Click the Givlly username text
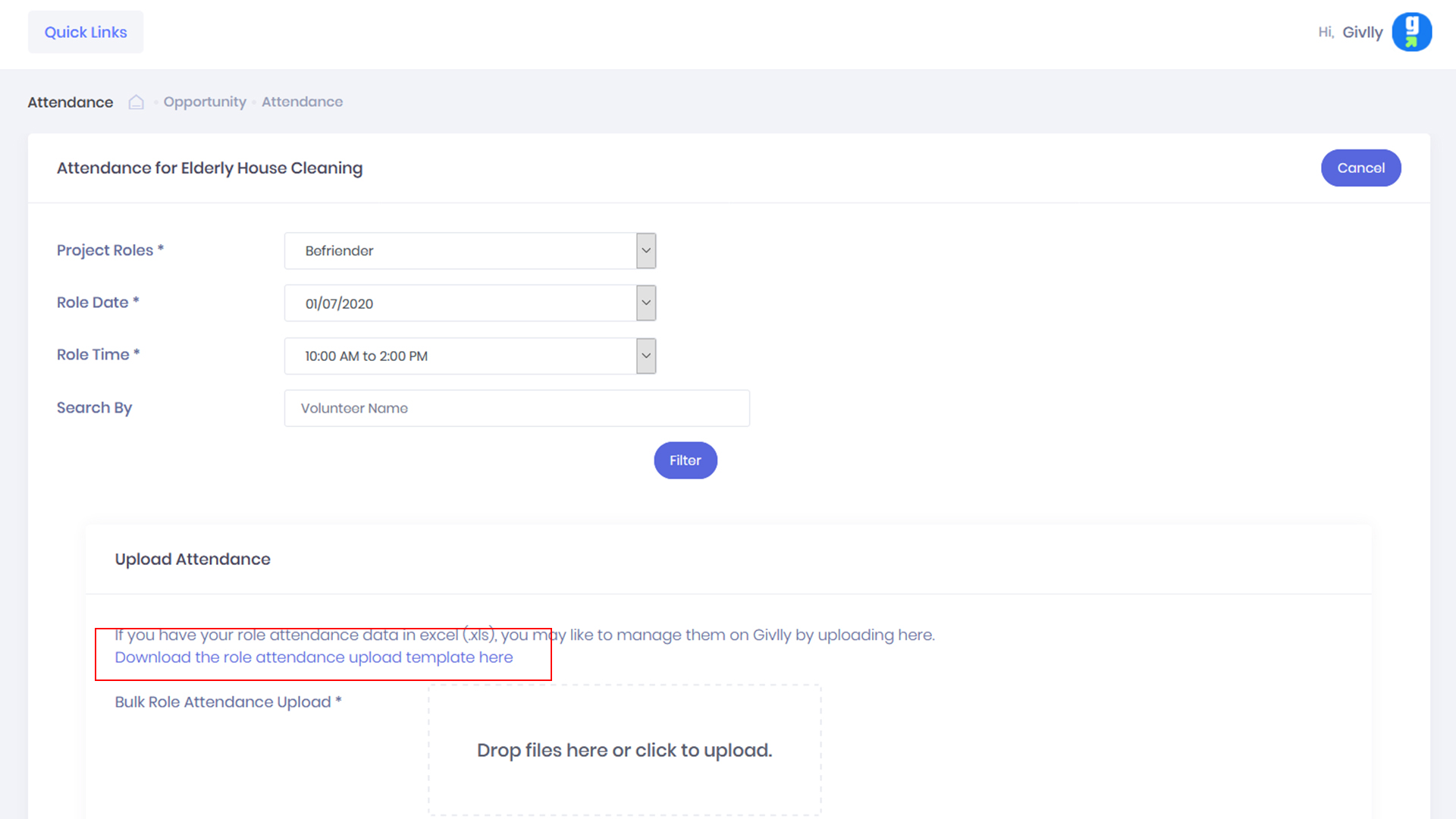1456x819 pixels. [x=1362, y=32]
